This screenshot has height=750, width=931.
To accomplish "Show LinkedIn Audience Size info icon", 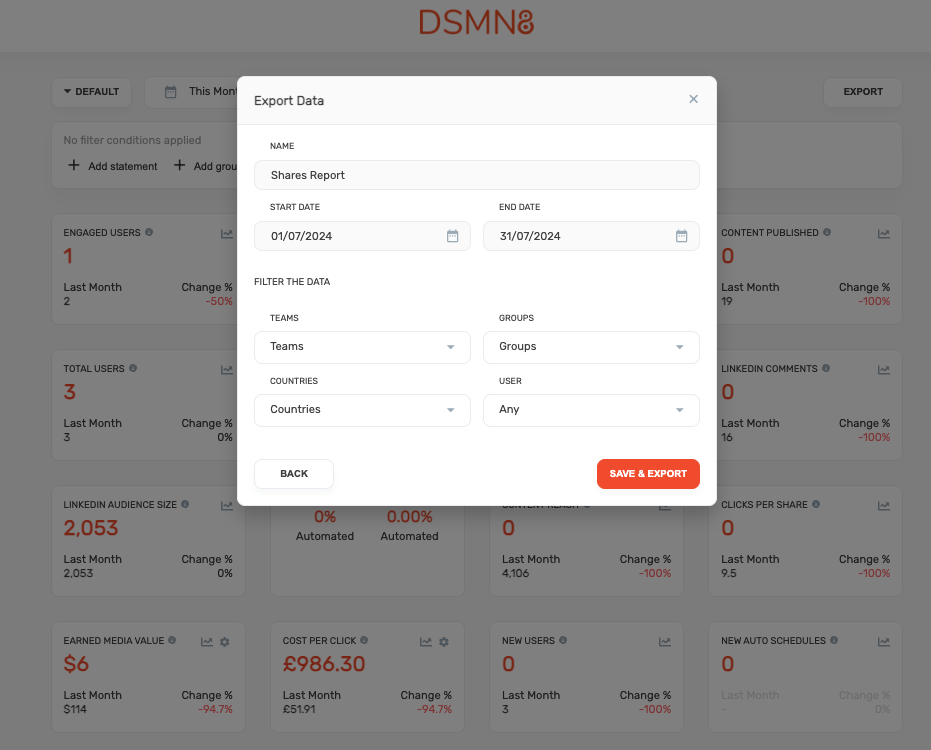I will (185, 504).
